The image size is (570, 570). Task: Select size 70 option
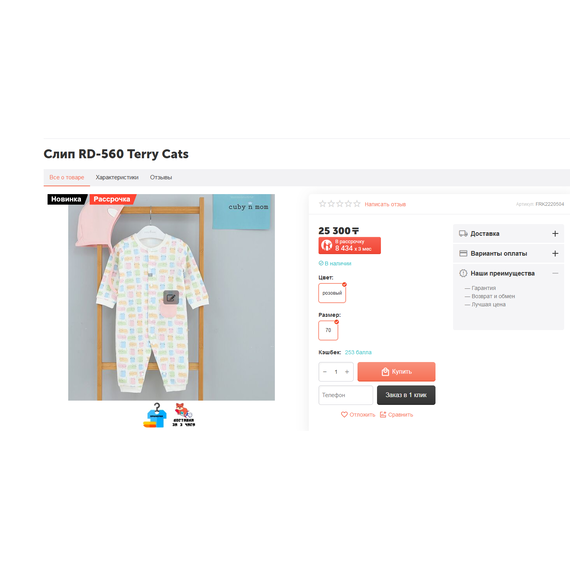(x=328, y=330)
